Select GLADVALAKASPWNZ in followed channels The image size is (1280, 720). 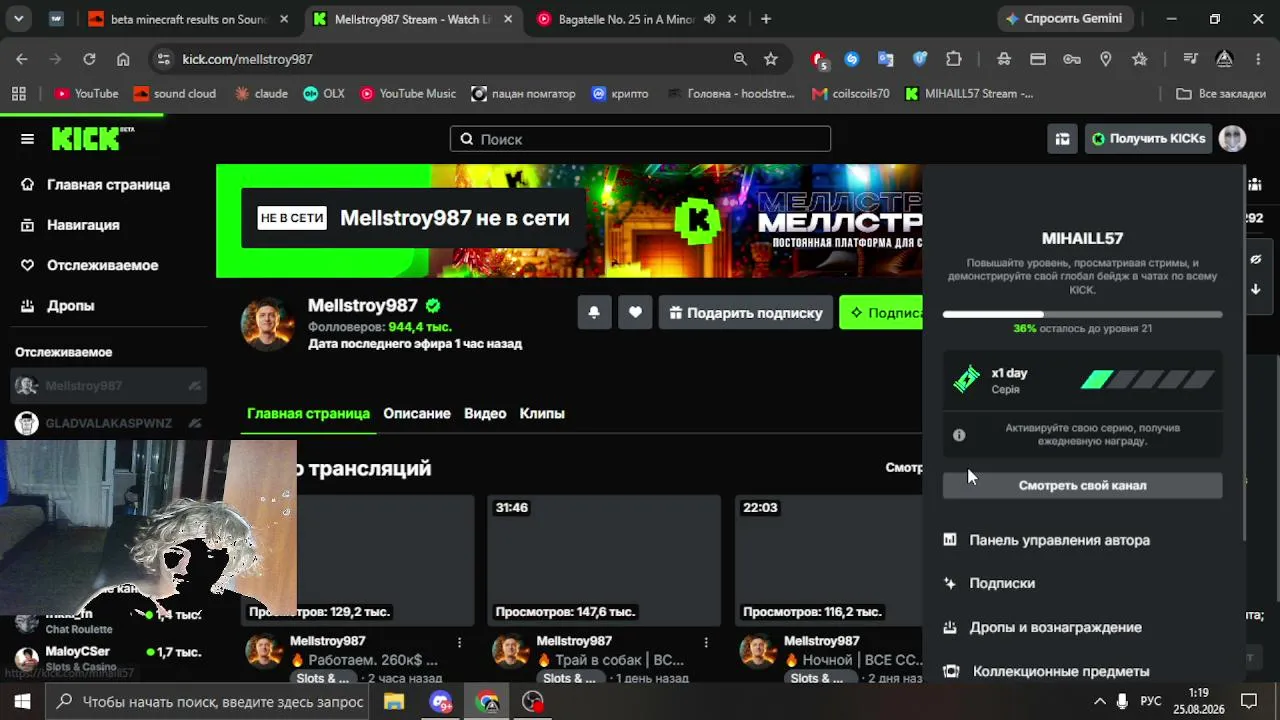pos(107,423)
